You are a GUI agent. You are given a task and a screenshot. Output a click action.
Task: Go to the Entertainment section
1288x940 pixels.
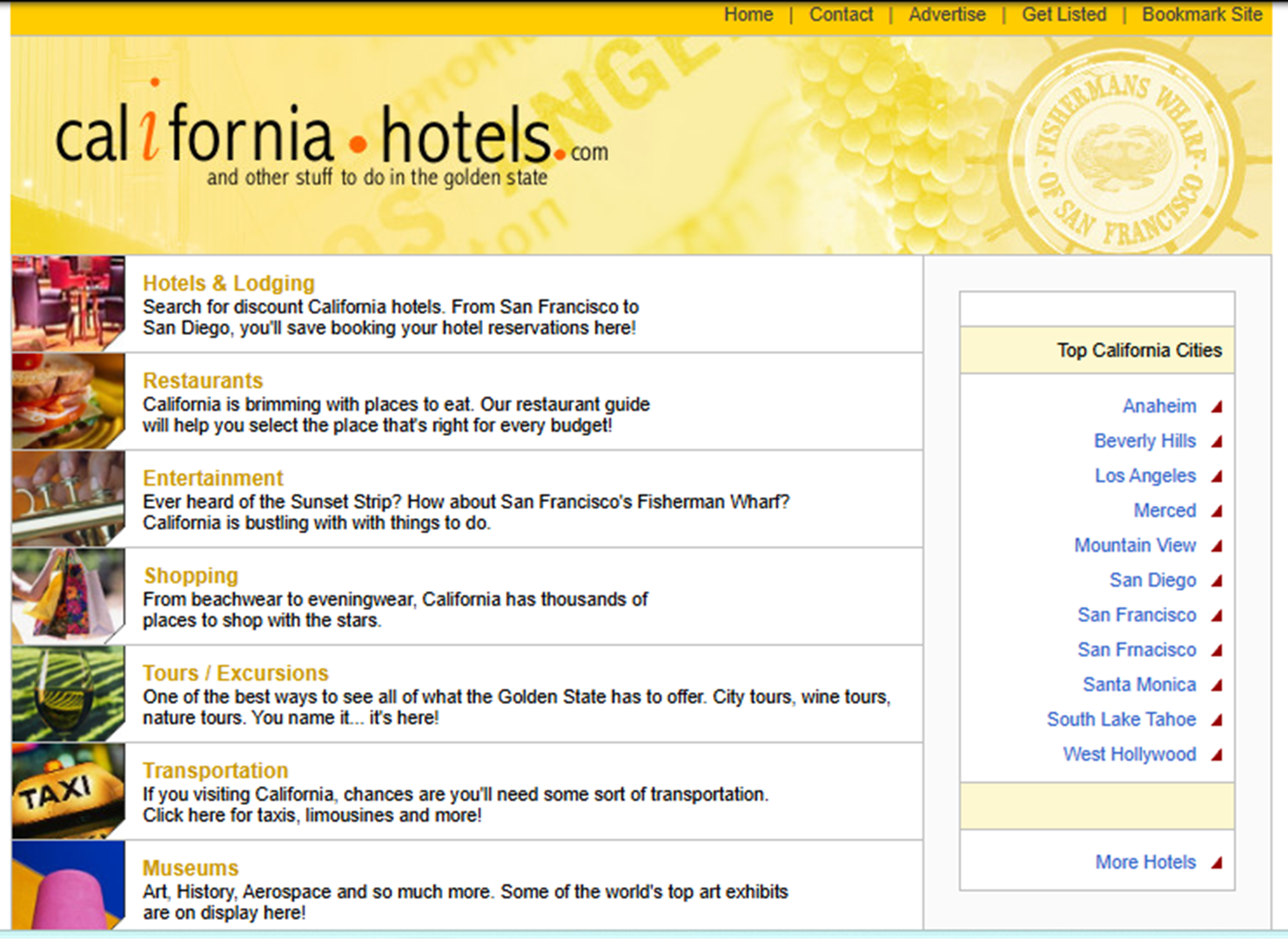coord(213,479)
